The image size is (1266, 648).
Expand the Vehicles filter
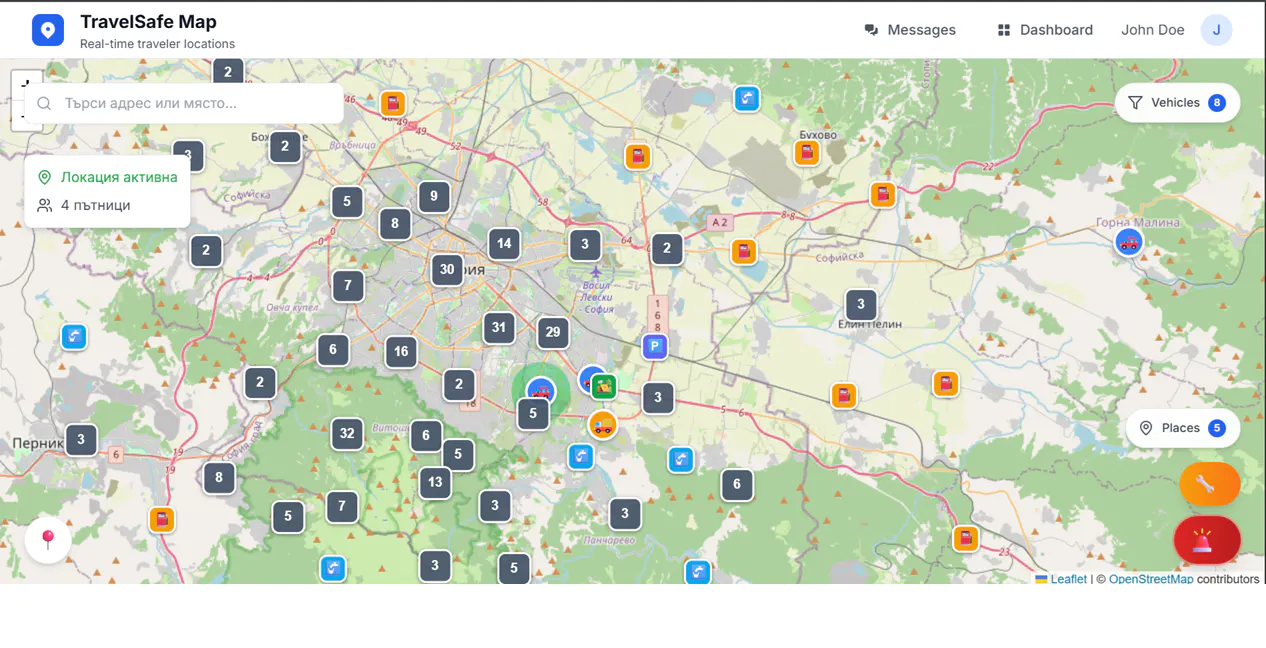click(1177, 103)
